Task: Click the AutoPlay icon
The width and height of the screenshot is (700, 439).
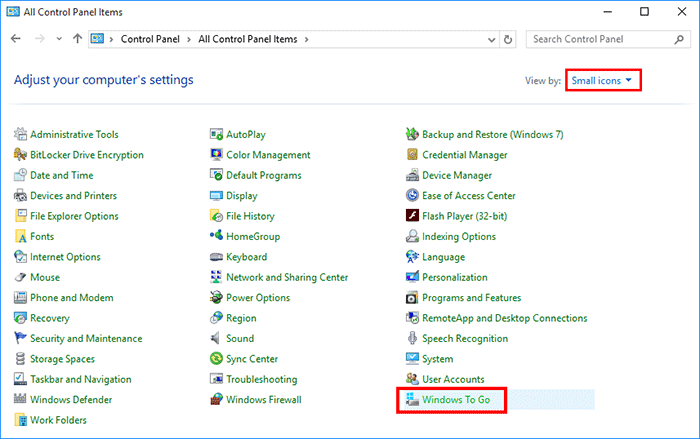Action: [216, 134]
